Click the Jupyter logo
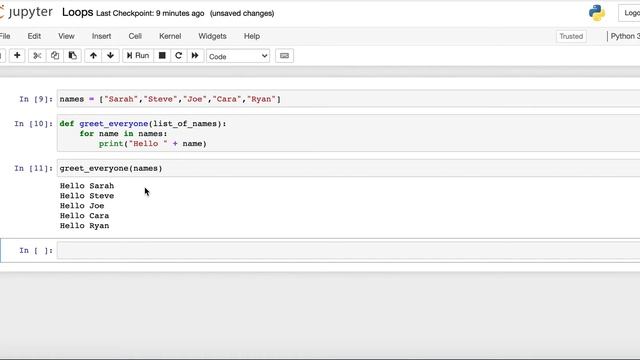 [27, 13]
